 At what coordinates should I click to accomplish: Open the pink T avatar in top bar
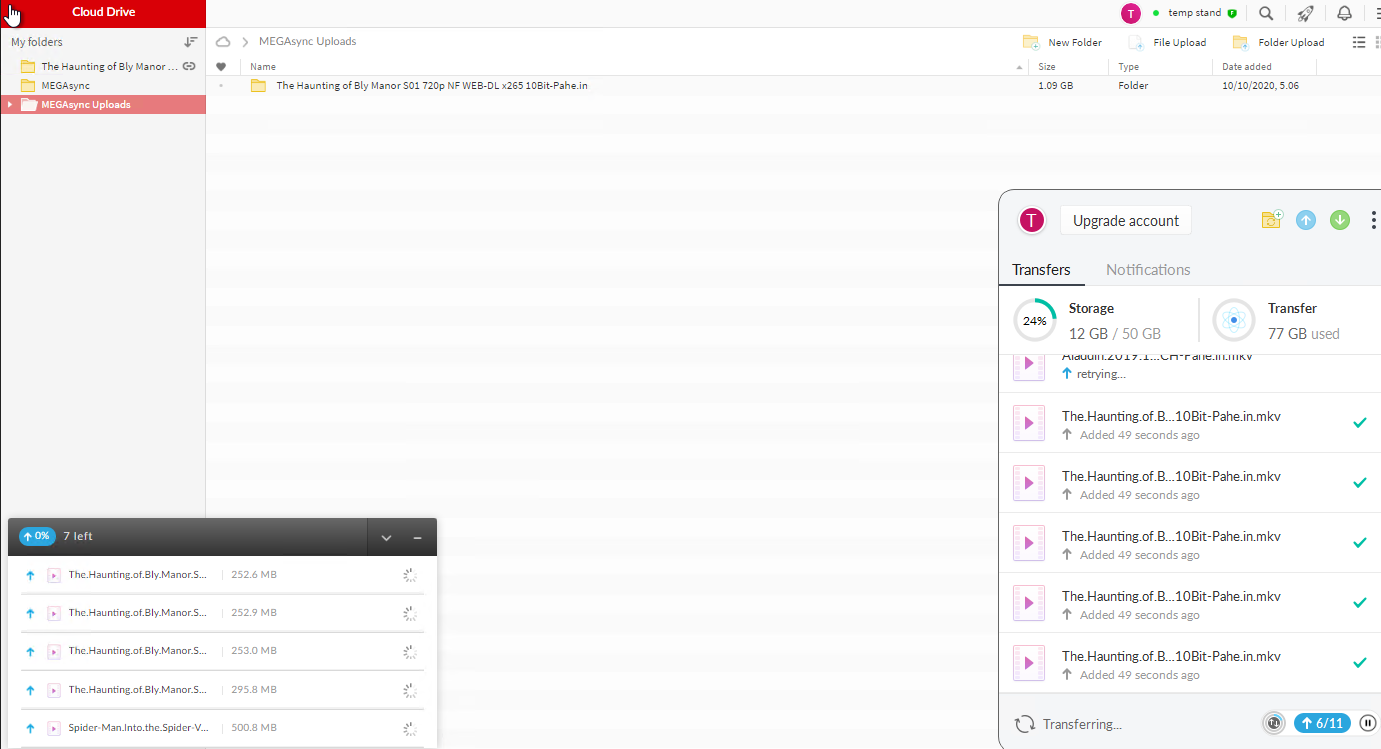[x=1131, y=13]
